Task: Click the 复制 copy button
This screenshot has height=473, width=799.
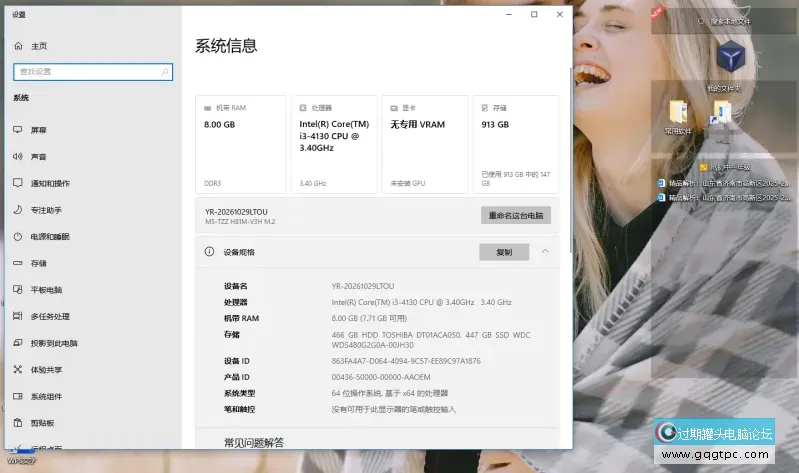Action: tap(504, 252)
